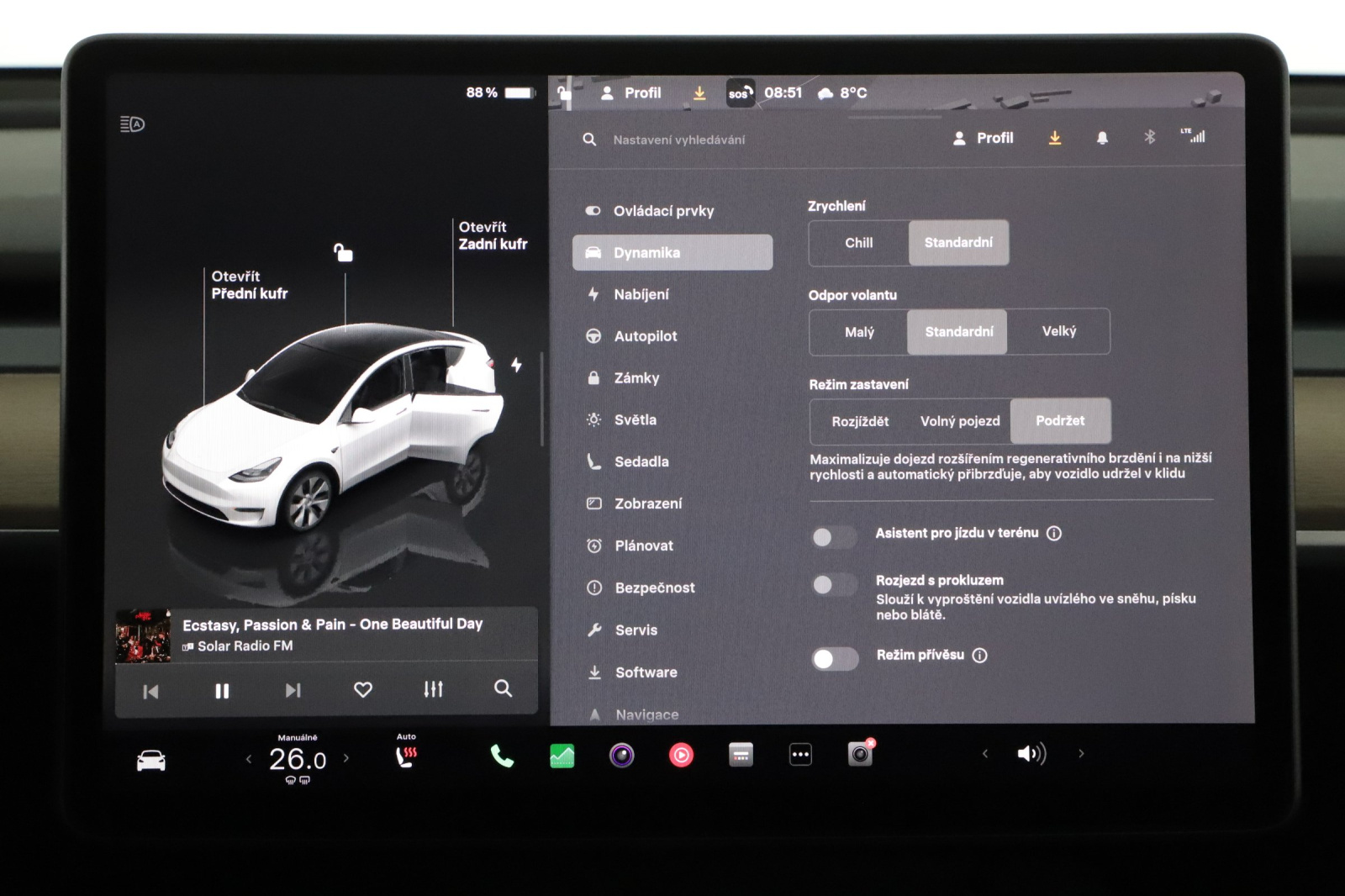Choose Velký steering resistance
This screenshot has height=896, width=1345.
[x=1058, y=331]
